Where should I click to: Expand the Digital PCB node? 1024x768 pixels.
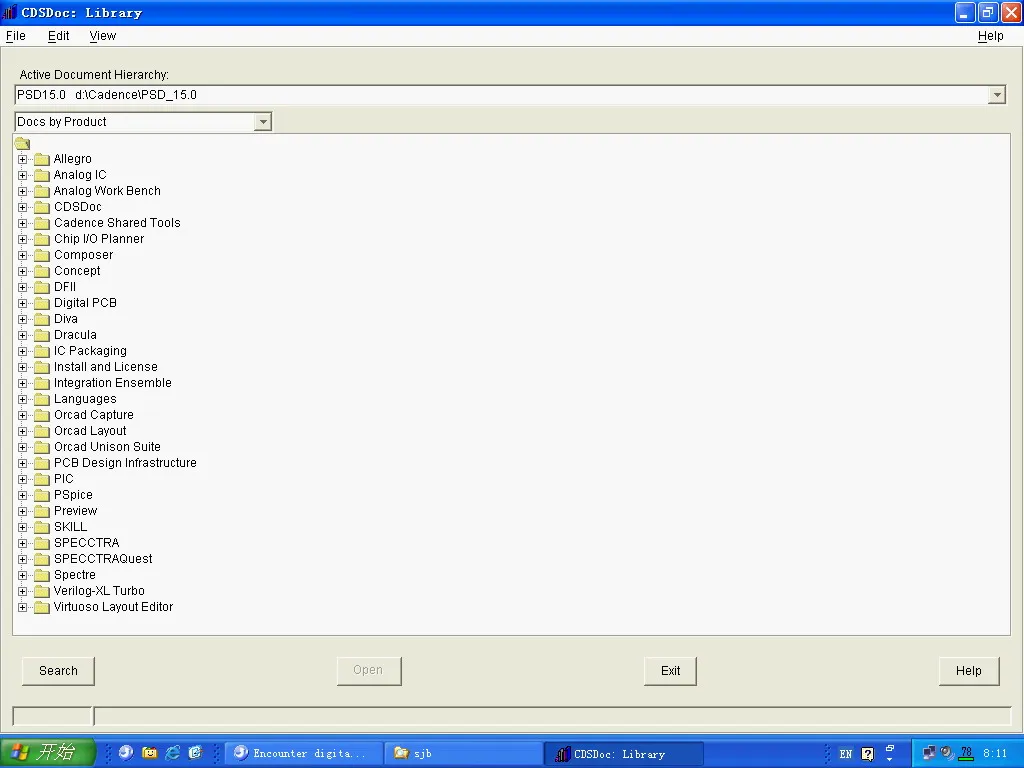coord(22,303)
